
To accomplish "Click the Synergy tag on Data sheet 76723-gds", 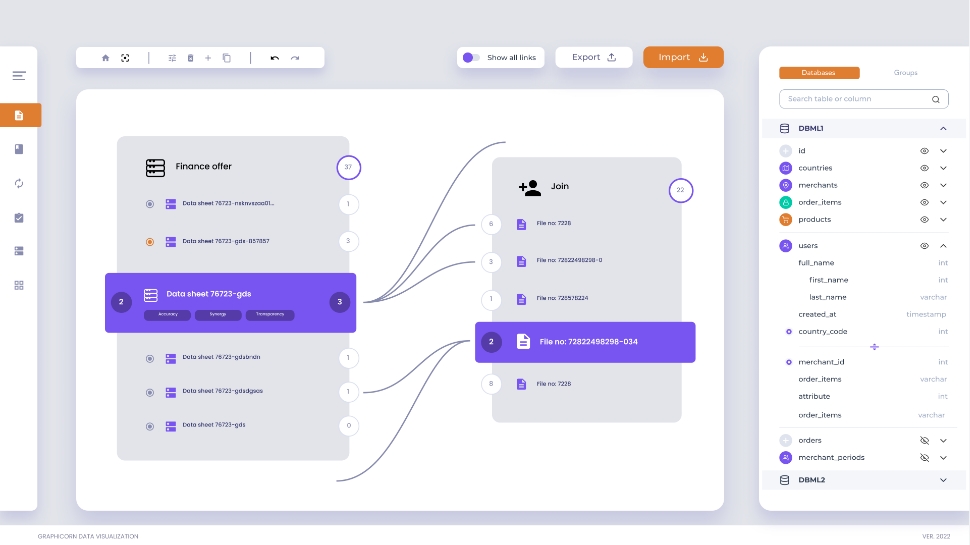I will click(x=218, y=315).
